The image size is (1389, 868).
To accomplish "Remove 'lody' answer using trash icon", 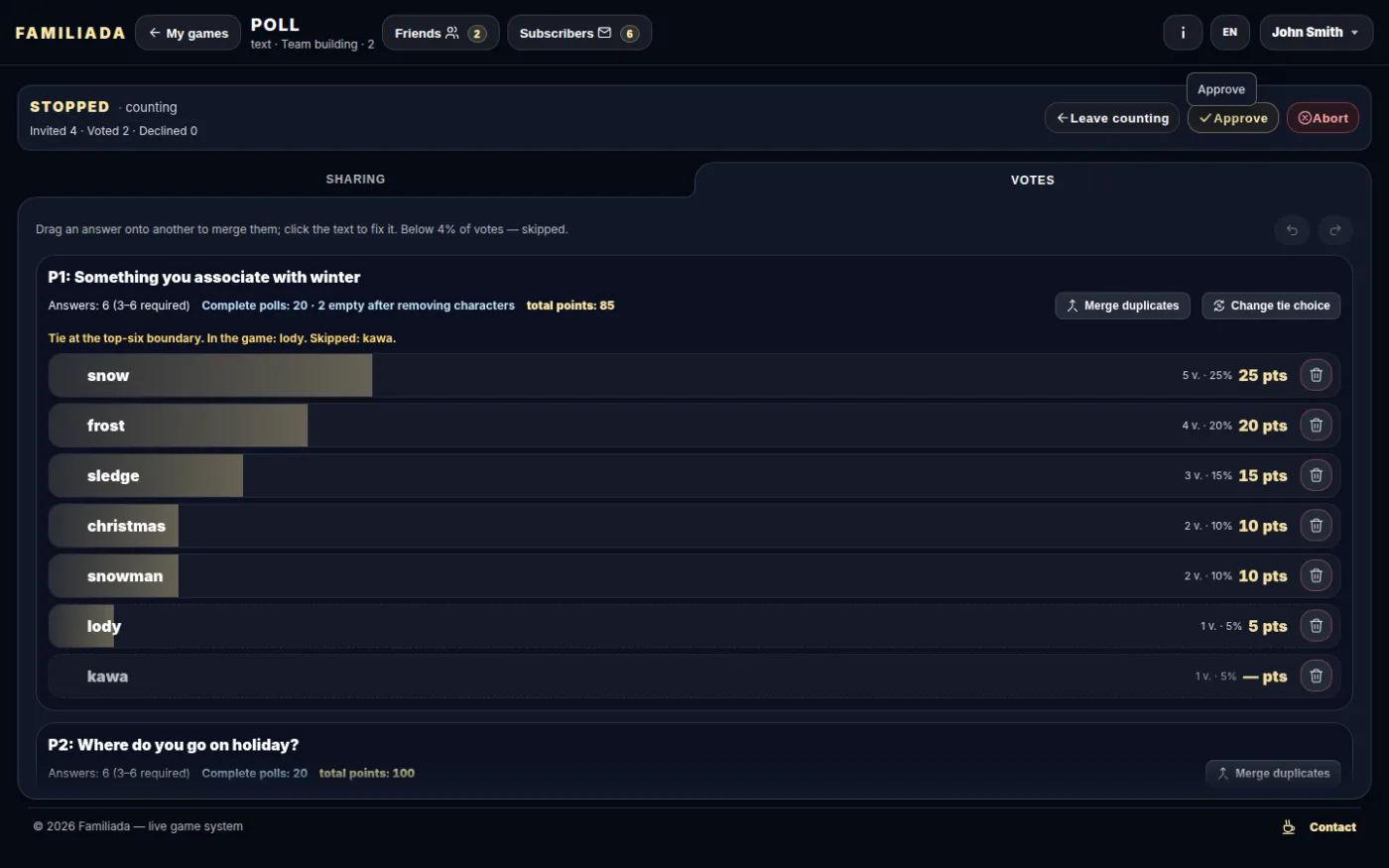I will [x=1316, y=626].
